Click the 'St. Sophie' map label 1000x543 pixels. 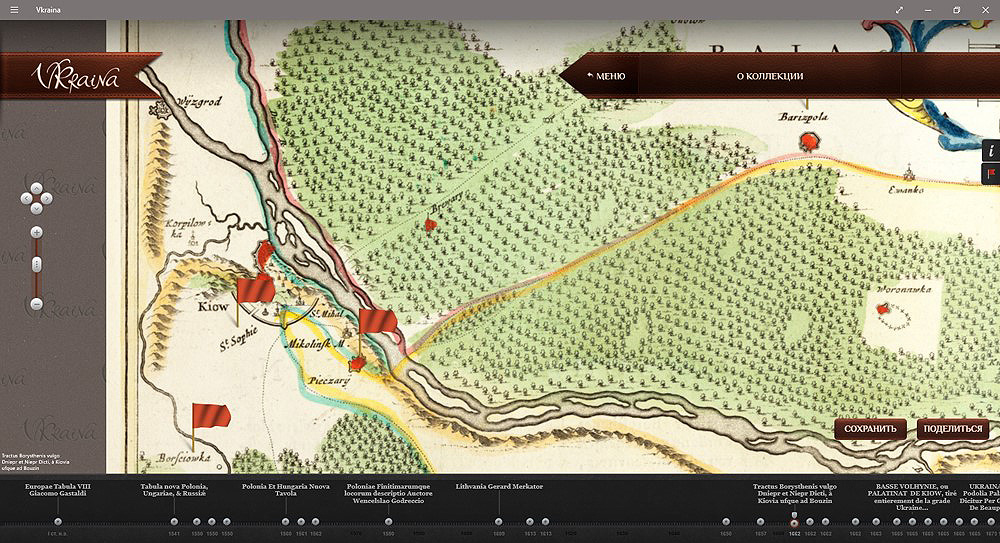pyautogui.click(x=239, y=338)
